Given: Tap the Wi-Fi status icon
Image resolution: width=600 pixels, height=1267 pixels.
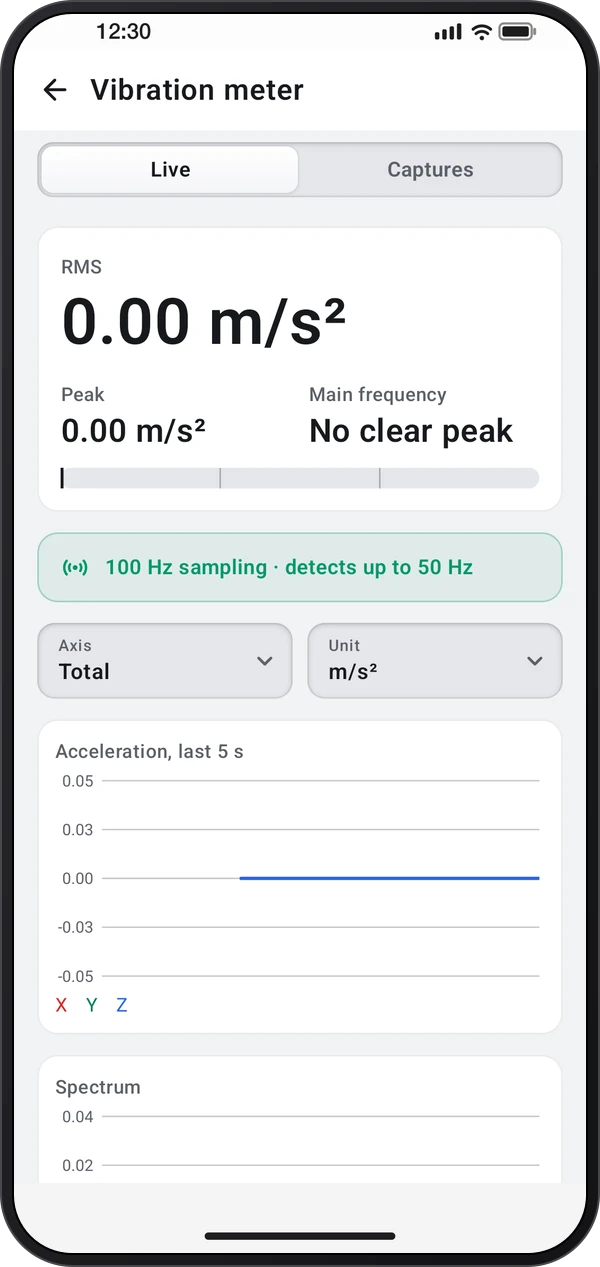Looking at the screenshot, I should point(482,32).
